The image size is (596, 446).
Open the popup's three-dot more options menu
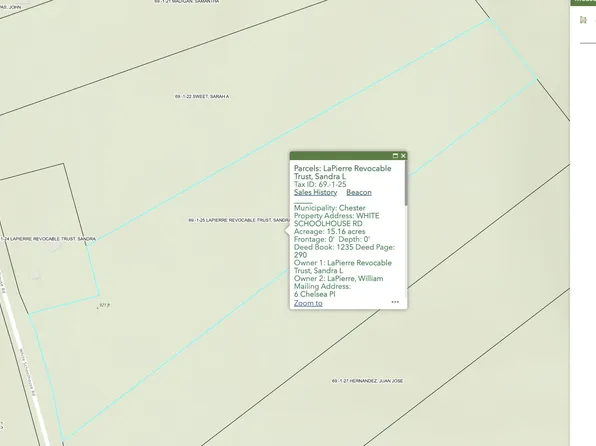click(395, 302)
